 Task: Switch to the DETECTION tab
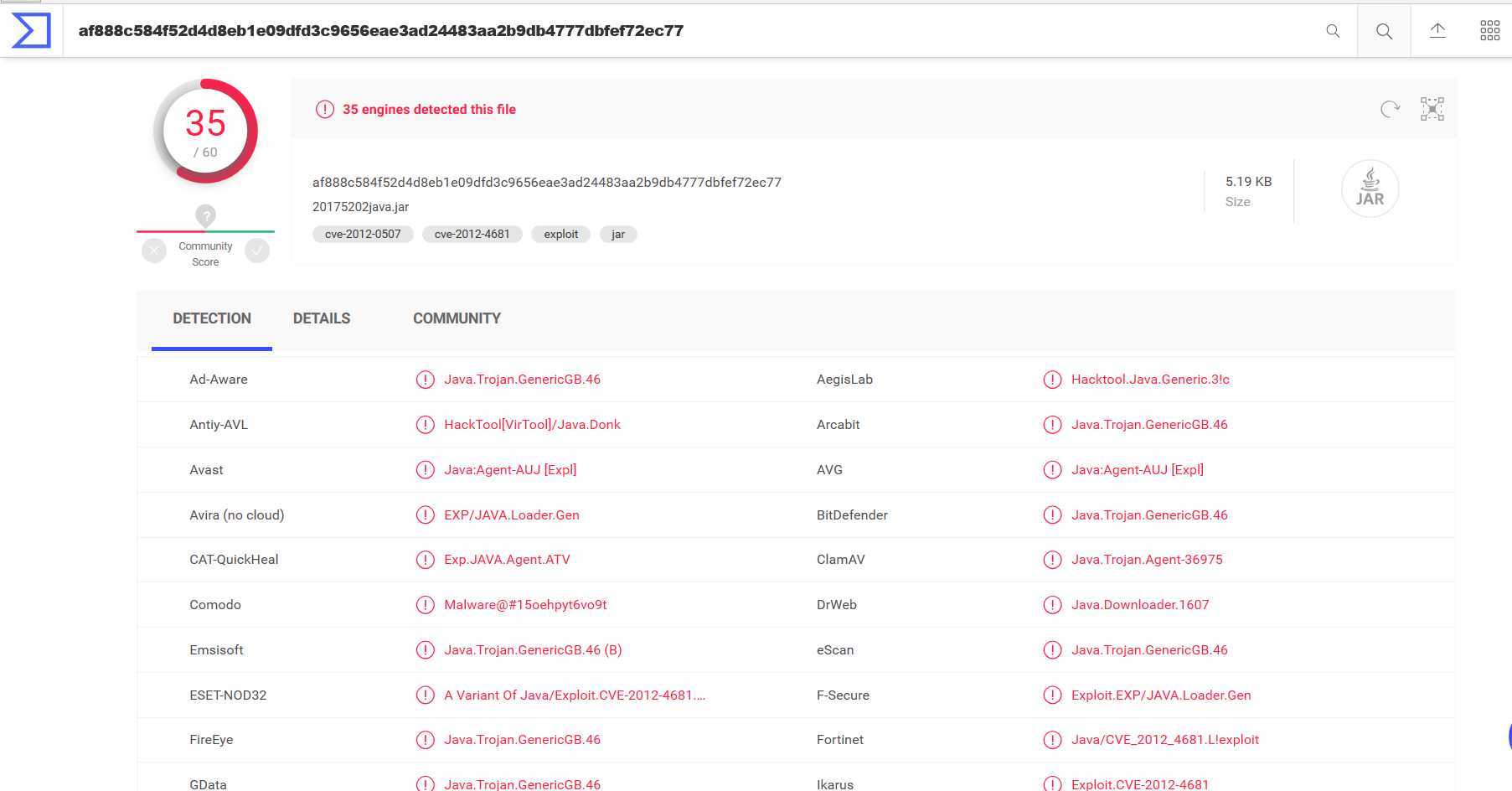coord(212,318)
